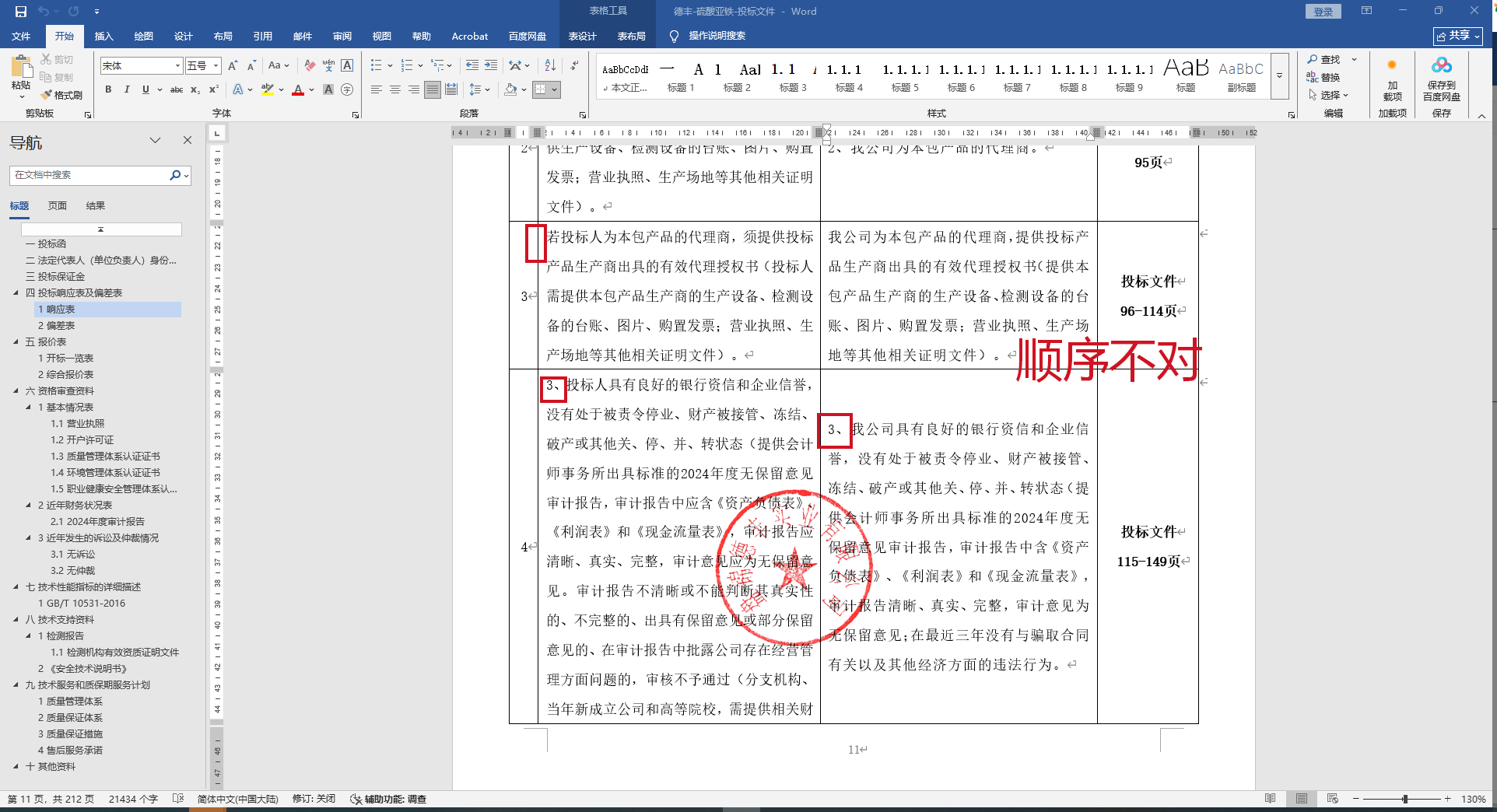Clear all formatting with the eraser icon
The image size is (1497, 812).
pos(310,66)
